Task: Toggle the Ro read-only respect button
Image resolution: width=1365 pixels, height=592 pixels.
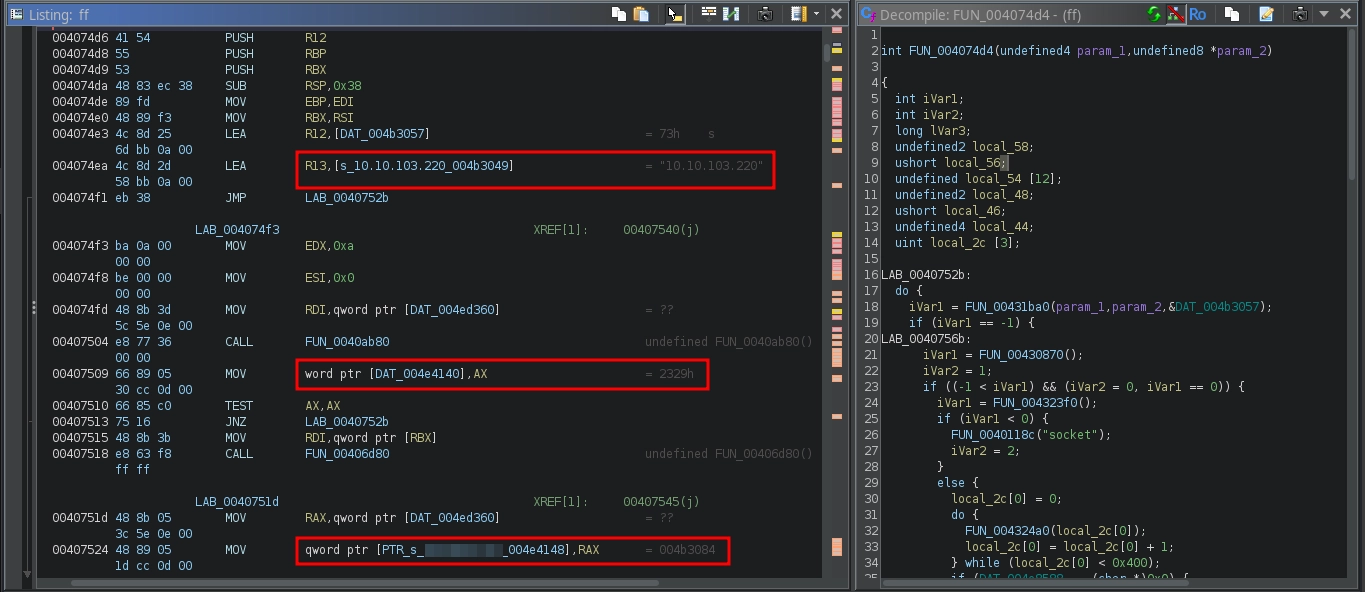Action: (1197, 14)
